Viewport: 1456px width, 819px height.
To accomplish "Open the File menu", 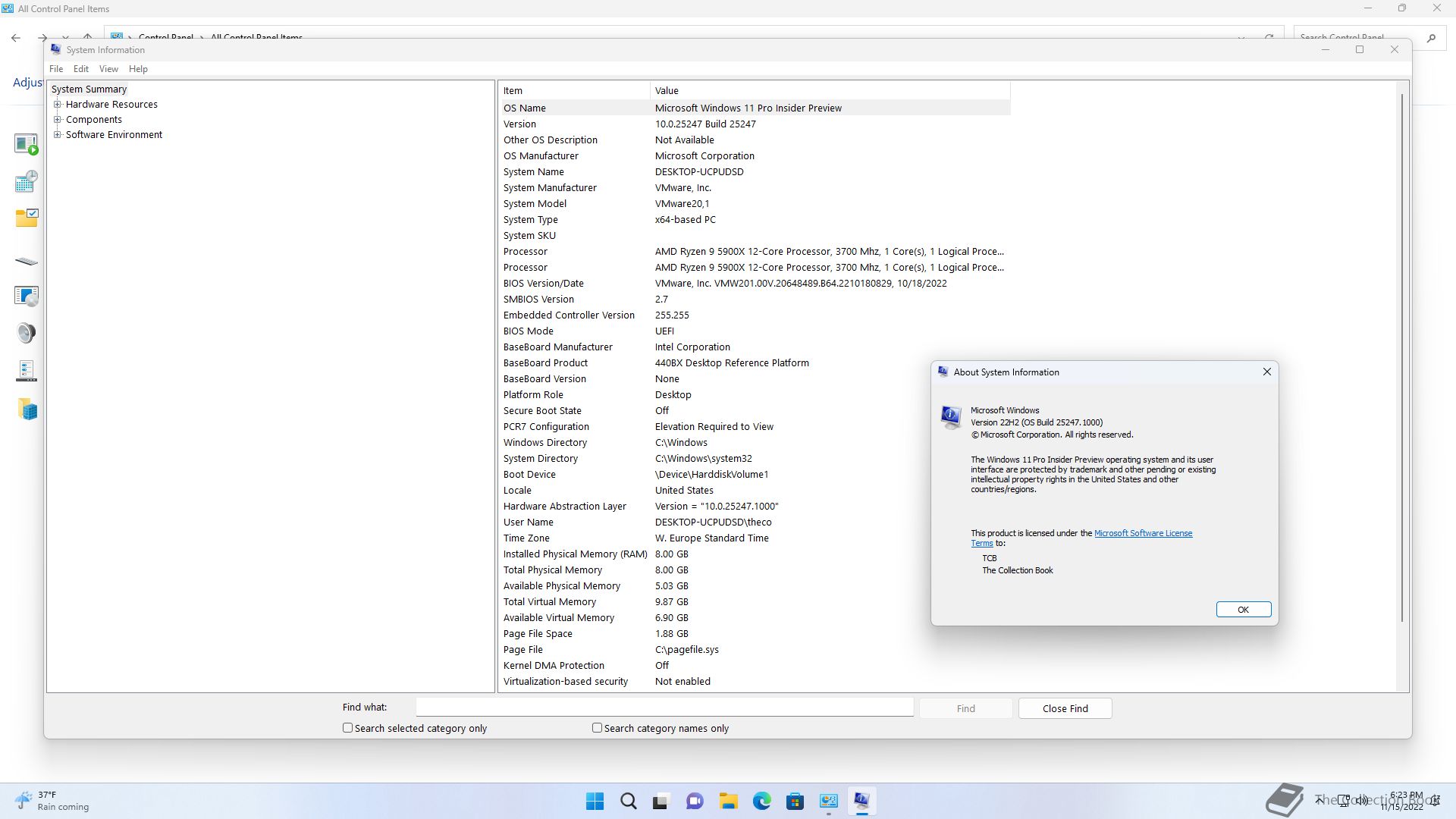I will click(56, 69).
